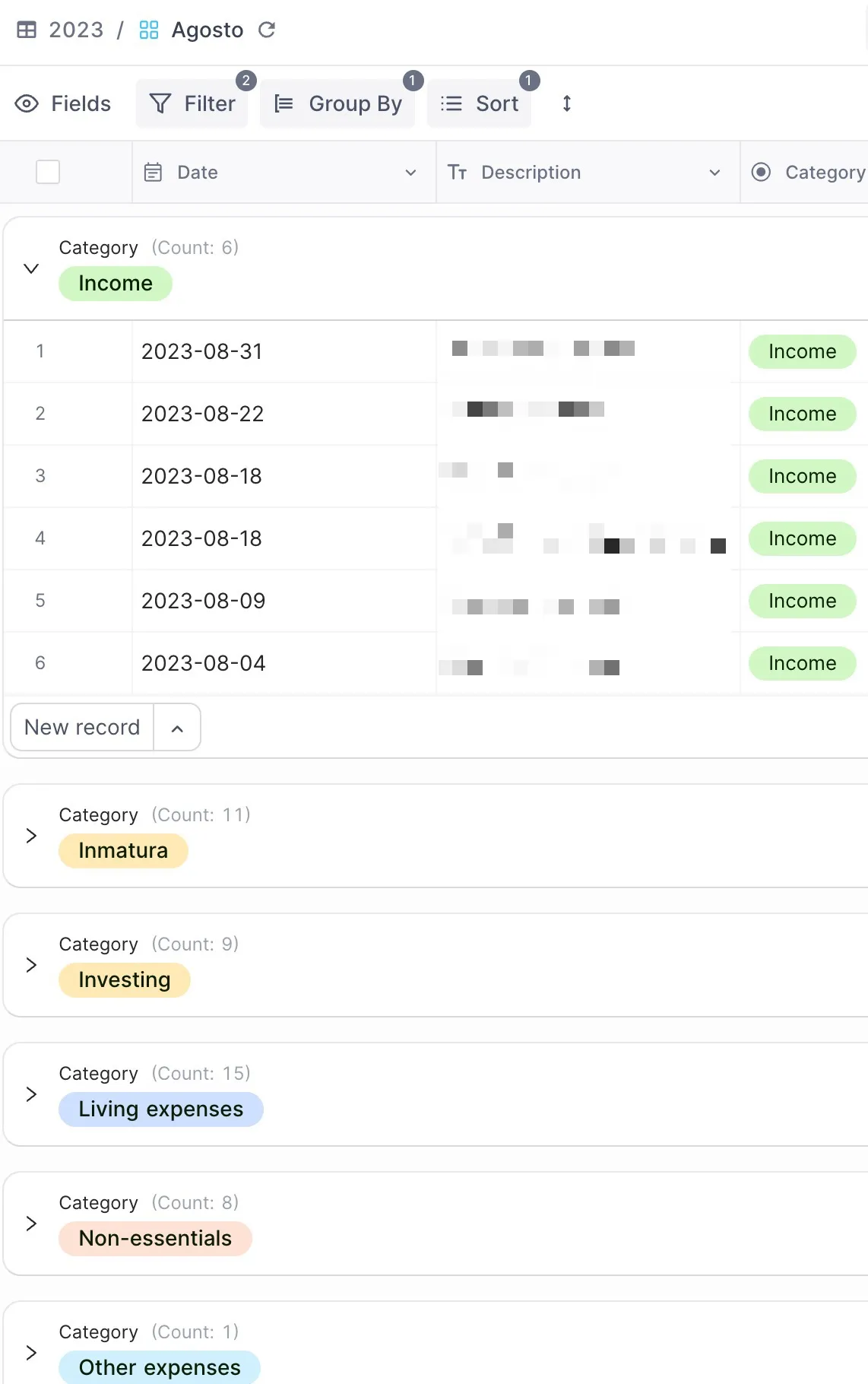868x1384 pixels.
Task: Open the Description column dropdown arrow
Action: pyautogui.click(x=714, y=173)
